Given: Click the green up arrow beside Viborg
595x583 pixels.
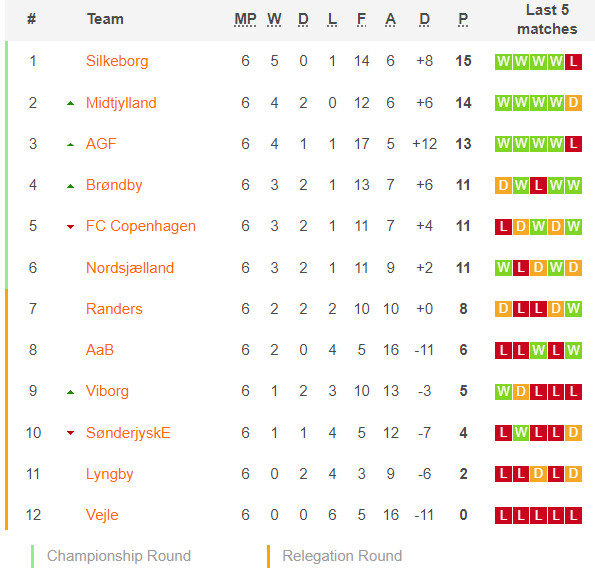Looking at the screenshot, I should click(x=70, y=392).
